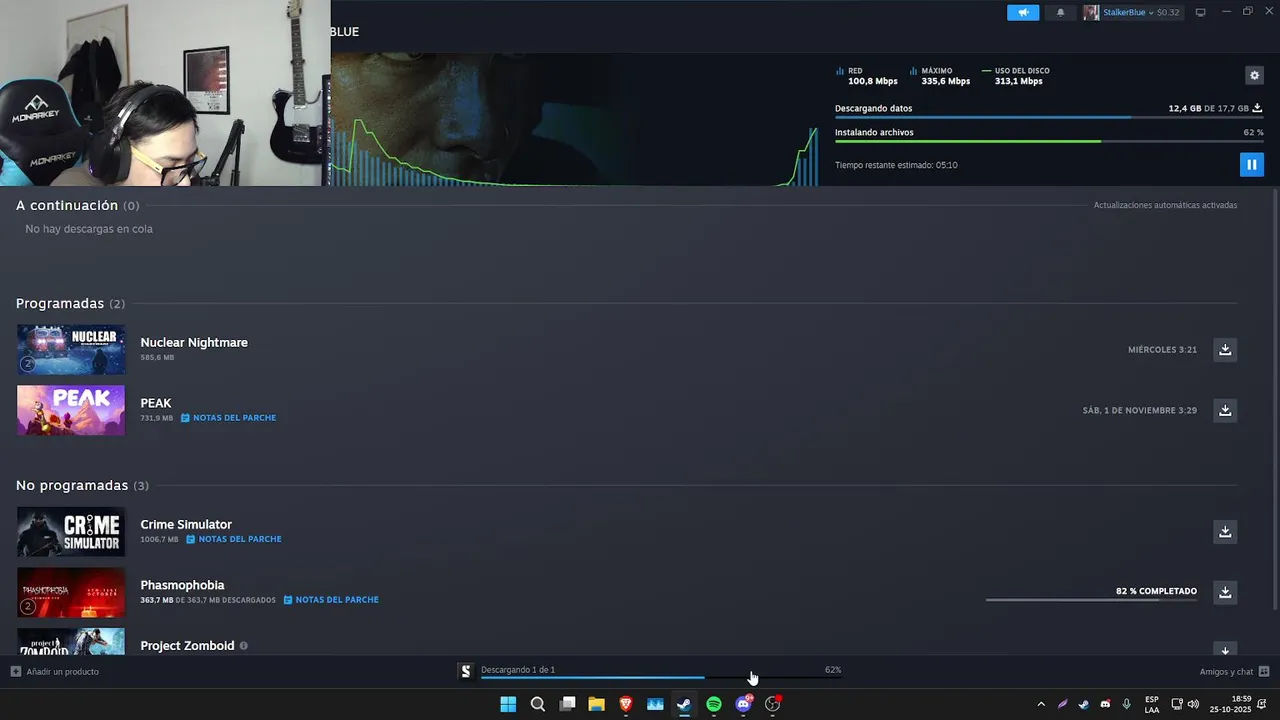Resume Phasmophobia download
The height and width of the screenshot is (720, 1280).
coord(1225,592)
